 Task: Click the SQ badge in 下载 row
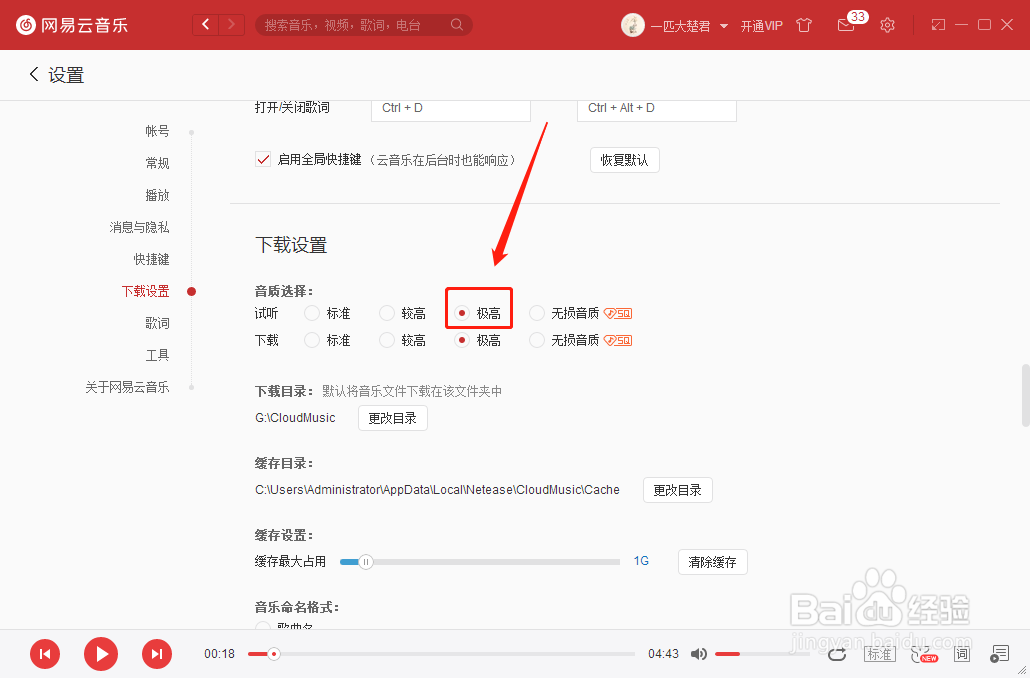tap(618, 341)
